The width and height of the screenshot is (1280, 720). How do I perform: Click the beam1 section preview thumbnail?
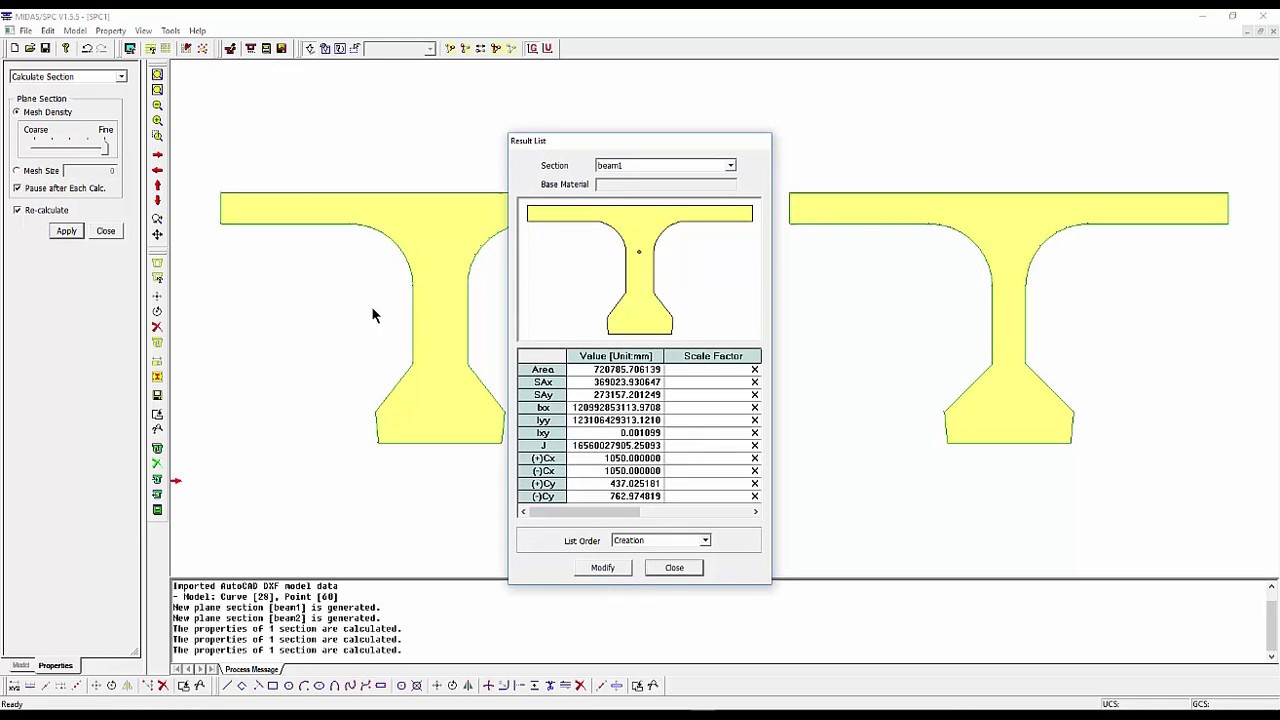pyautogui.click(x=639, y=270)
